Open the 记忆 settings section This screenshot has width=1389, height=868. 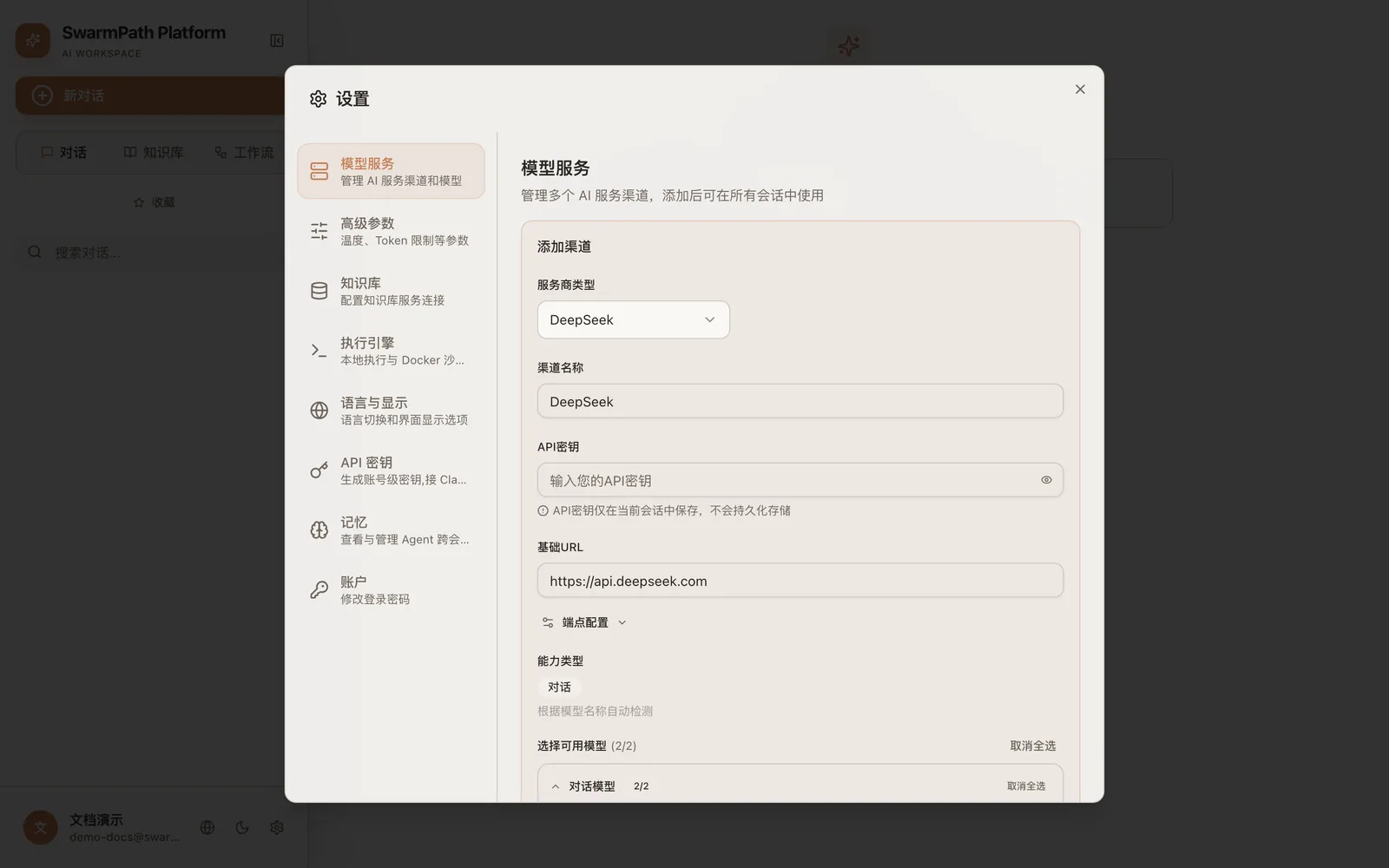point(391,530)
